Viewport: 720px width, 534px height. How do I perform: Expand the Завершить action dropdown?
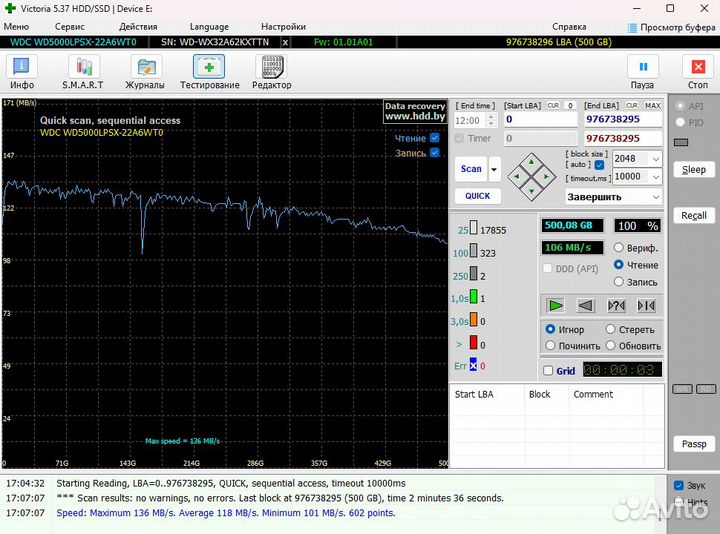click(655, 197)
